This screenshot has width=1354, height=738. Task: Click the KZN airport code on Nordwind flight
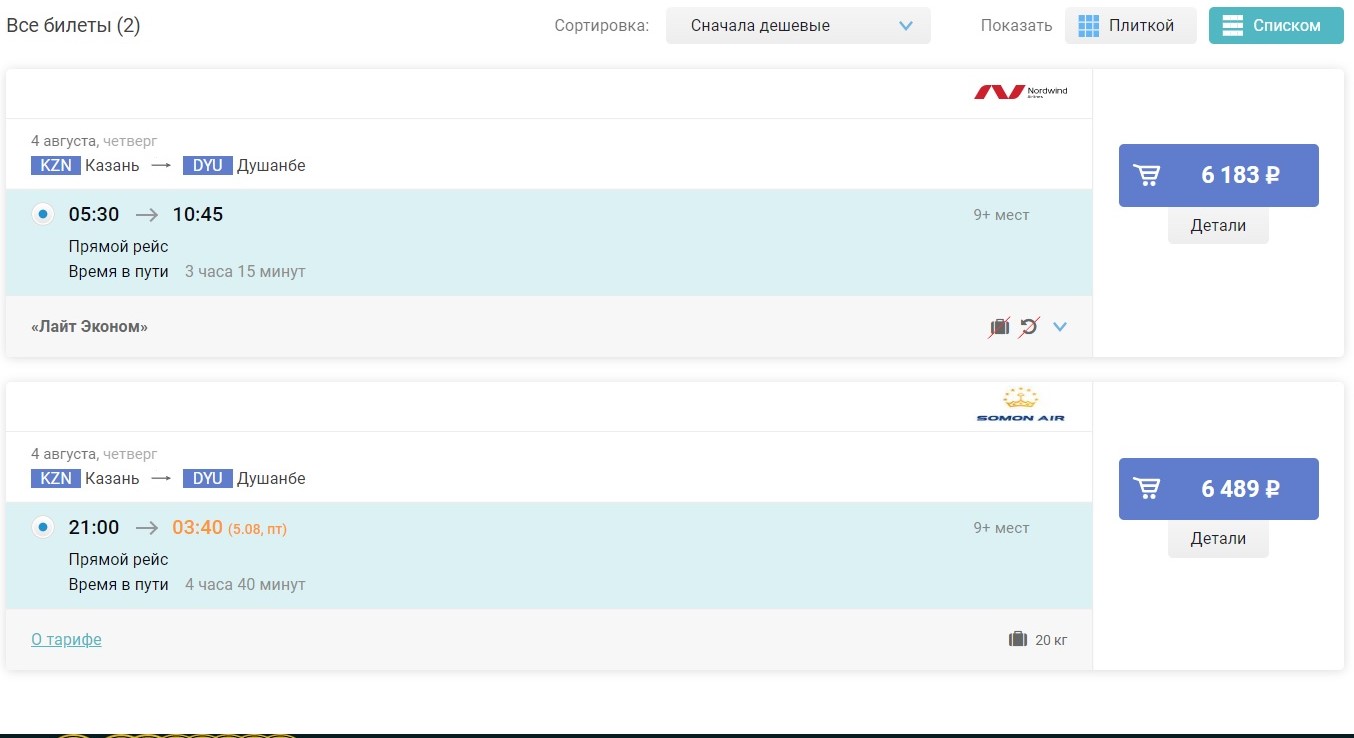coord(56,166)
